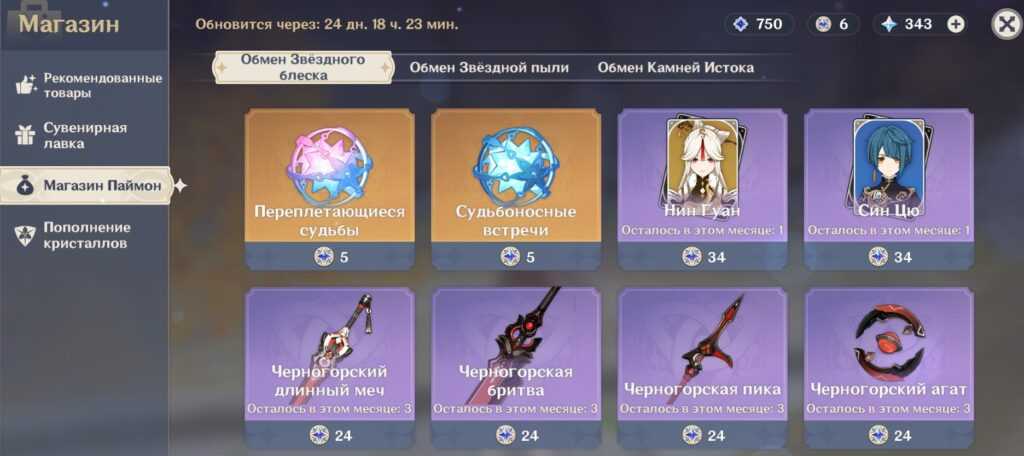The height and width of the screenshot is (456, 1024).
Task: Select the blue Acquaint Fate orb item
Action: tap(516, 189)
